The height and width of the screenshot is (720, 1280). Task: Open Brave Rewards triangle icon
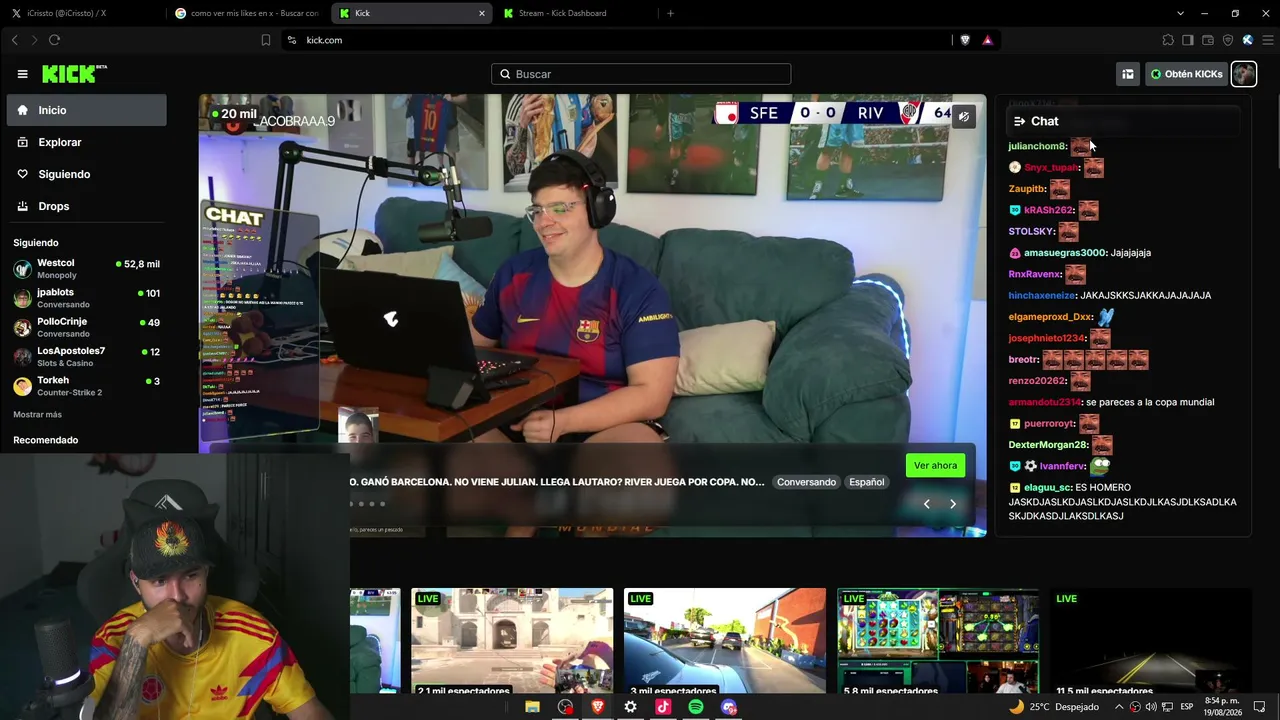[987, 40]
